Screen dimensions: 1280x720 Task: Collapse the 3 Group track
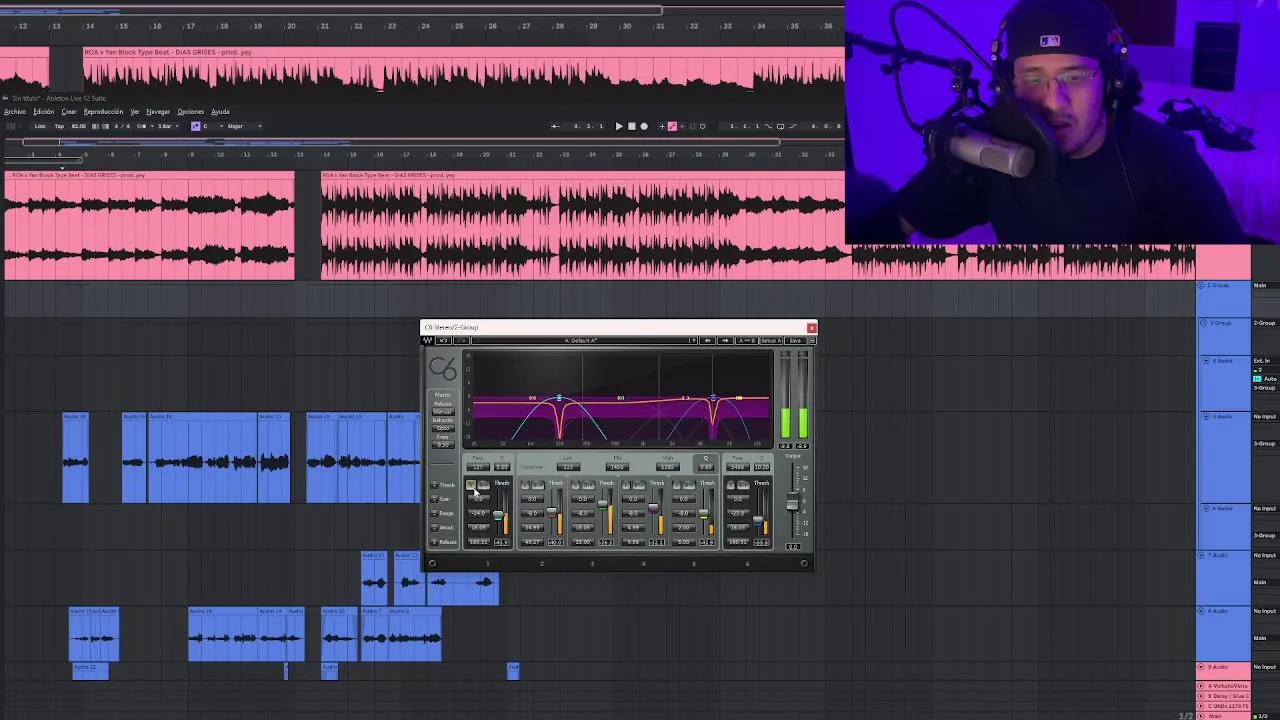1204,323
